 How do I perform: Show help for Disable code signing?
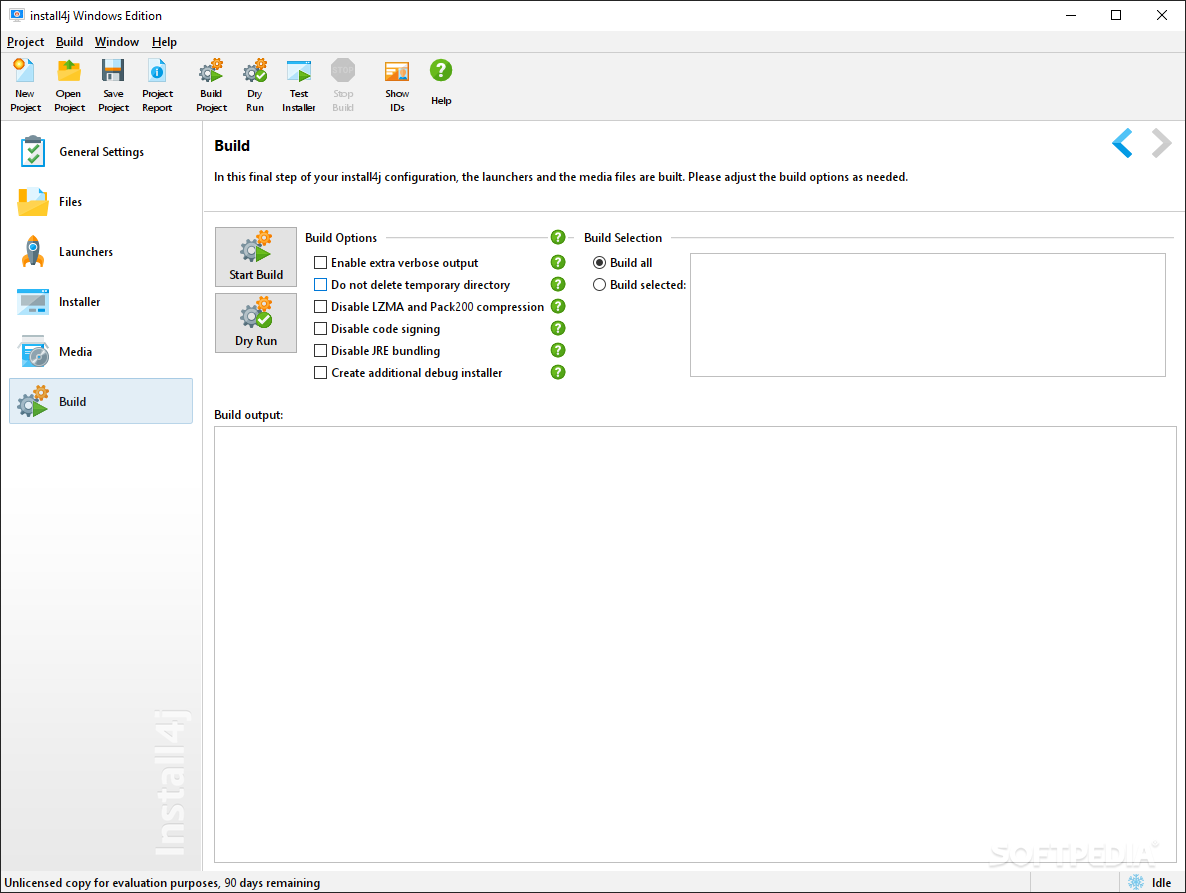pyautogui.click(x=558, y=328)
